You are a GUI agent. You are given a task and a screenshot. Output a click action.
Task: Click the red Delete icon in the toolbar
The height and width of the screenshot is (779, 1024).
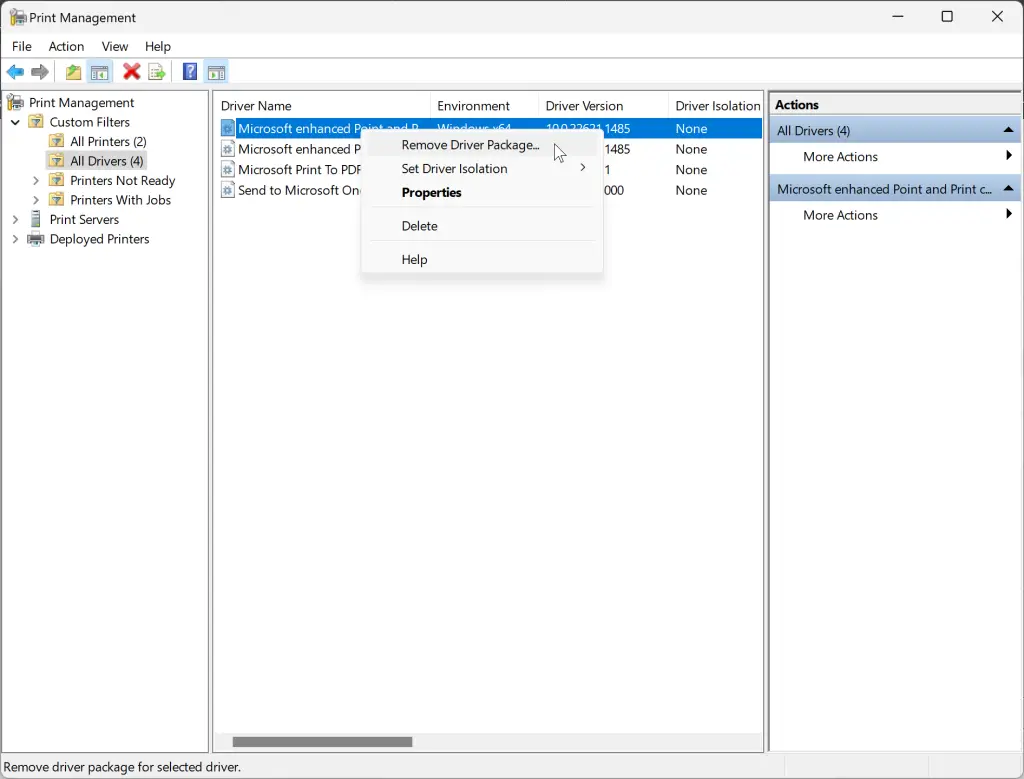coord(130,71)
